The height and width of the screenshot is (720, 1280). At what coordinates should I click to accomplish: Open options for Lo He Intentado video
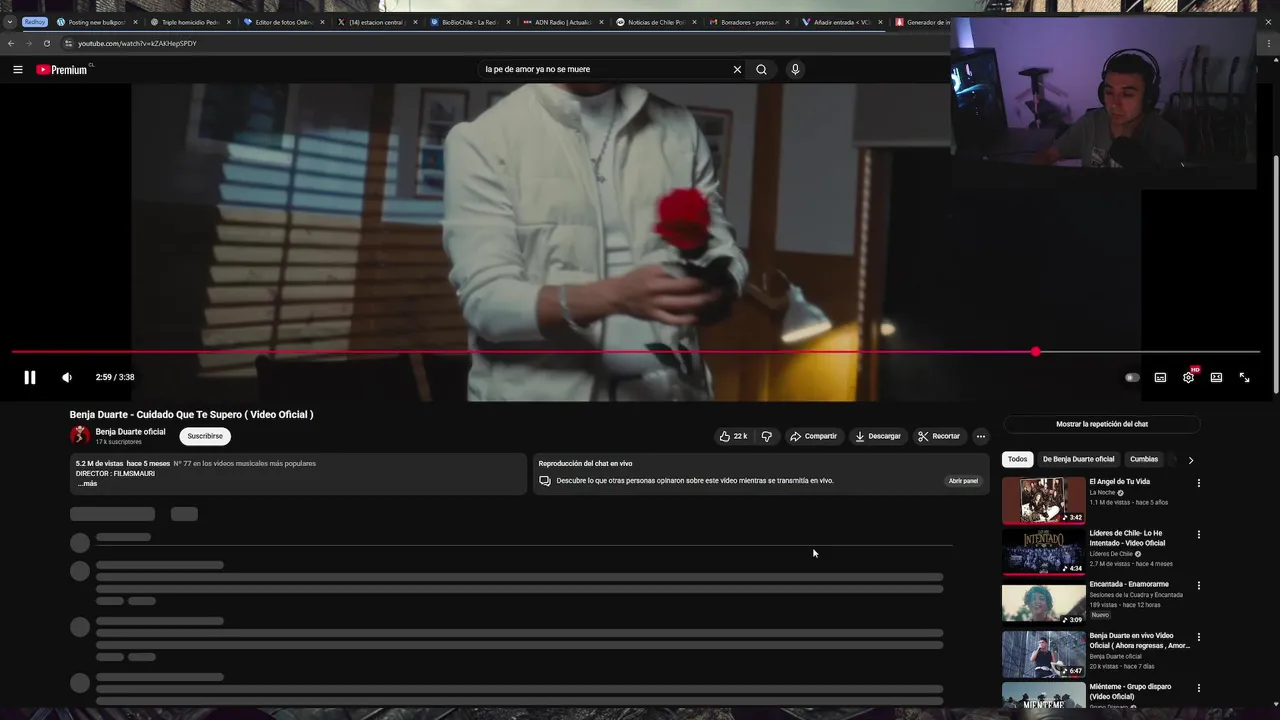1198,534
